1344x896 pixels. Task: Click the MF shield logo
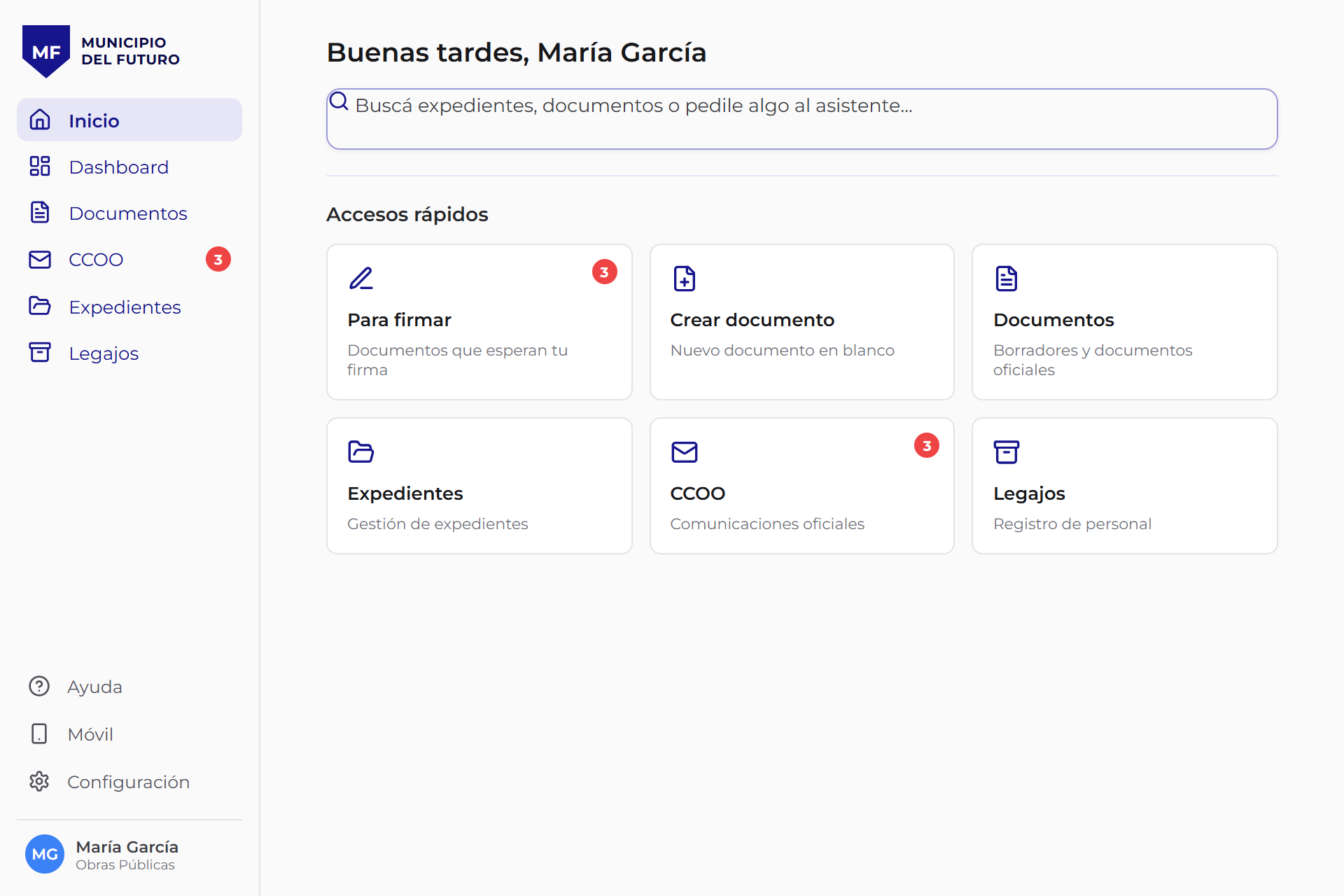pos(46,51)
